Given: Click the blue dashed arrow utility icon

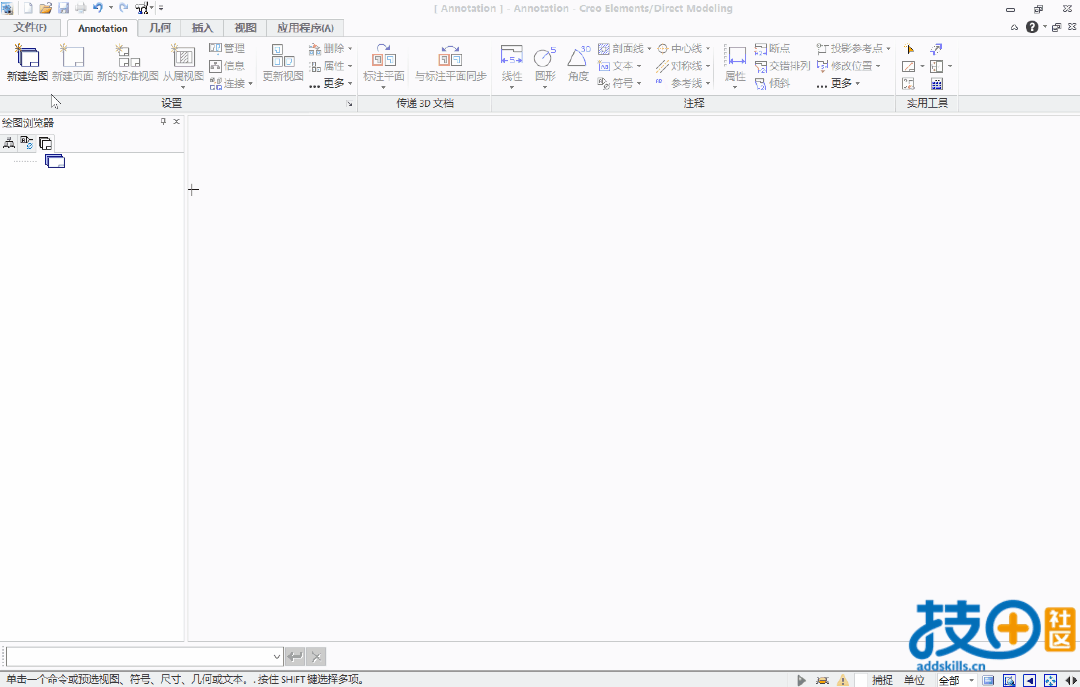Looking at the screenshot, I should tap(936, 49).
